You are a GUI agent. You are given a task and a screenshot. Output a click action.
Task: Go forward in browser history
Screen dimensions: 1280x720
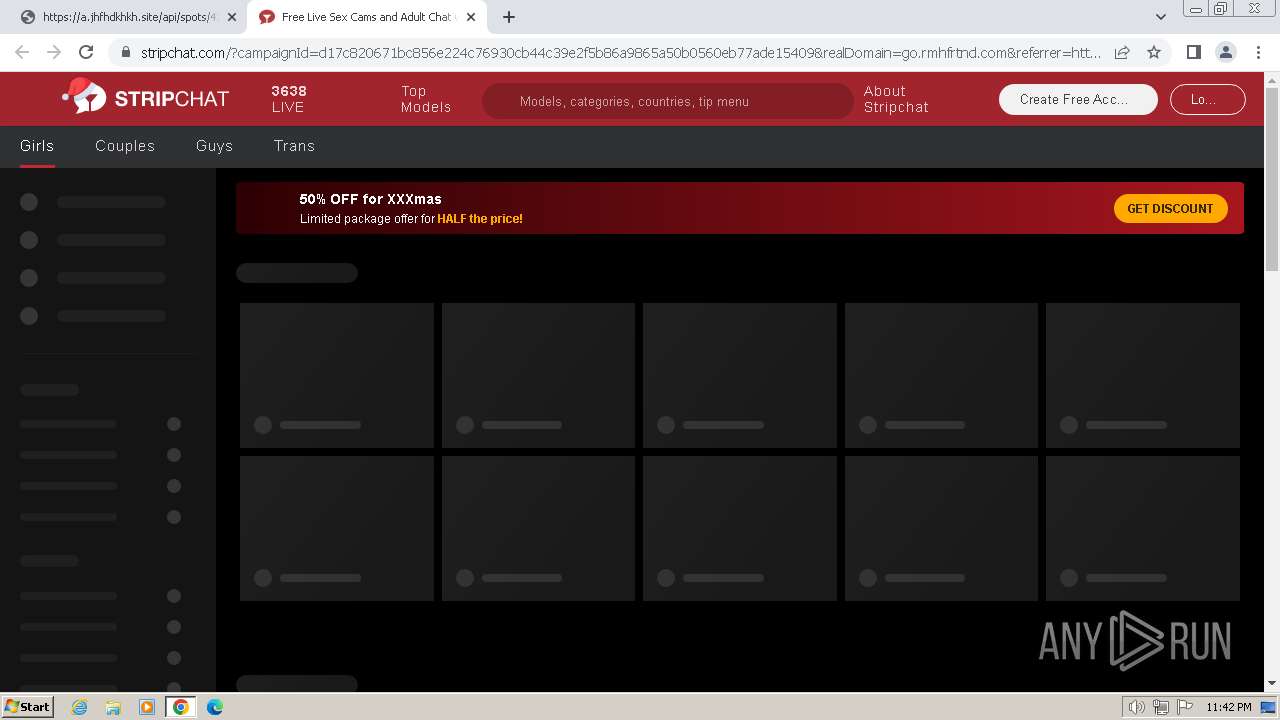click(54, 52)
